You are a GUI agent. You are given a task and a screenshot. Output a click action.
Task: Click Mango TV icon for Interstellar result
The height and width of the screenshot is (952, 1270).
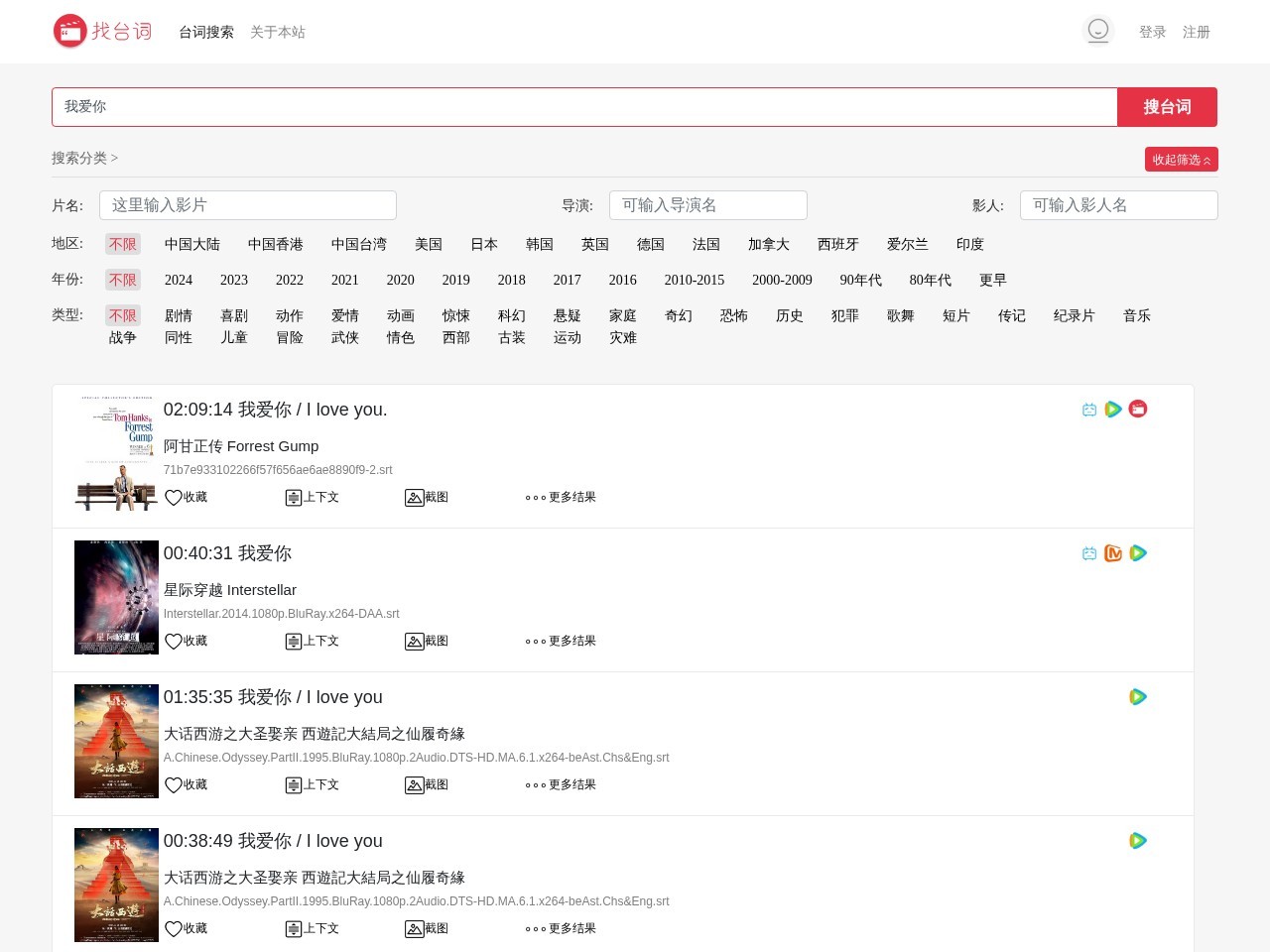pos(1113,553)
